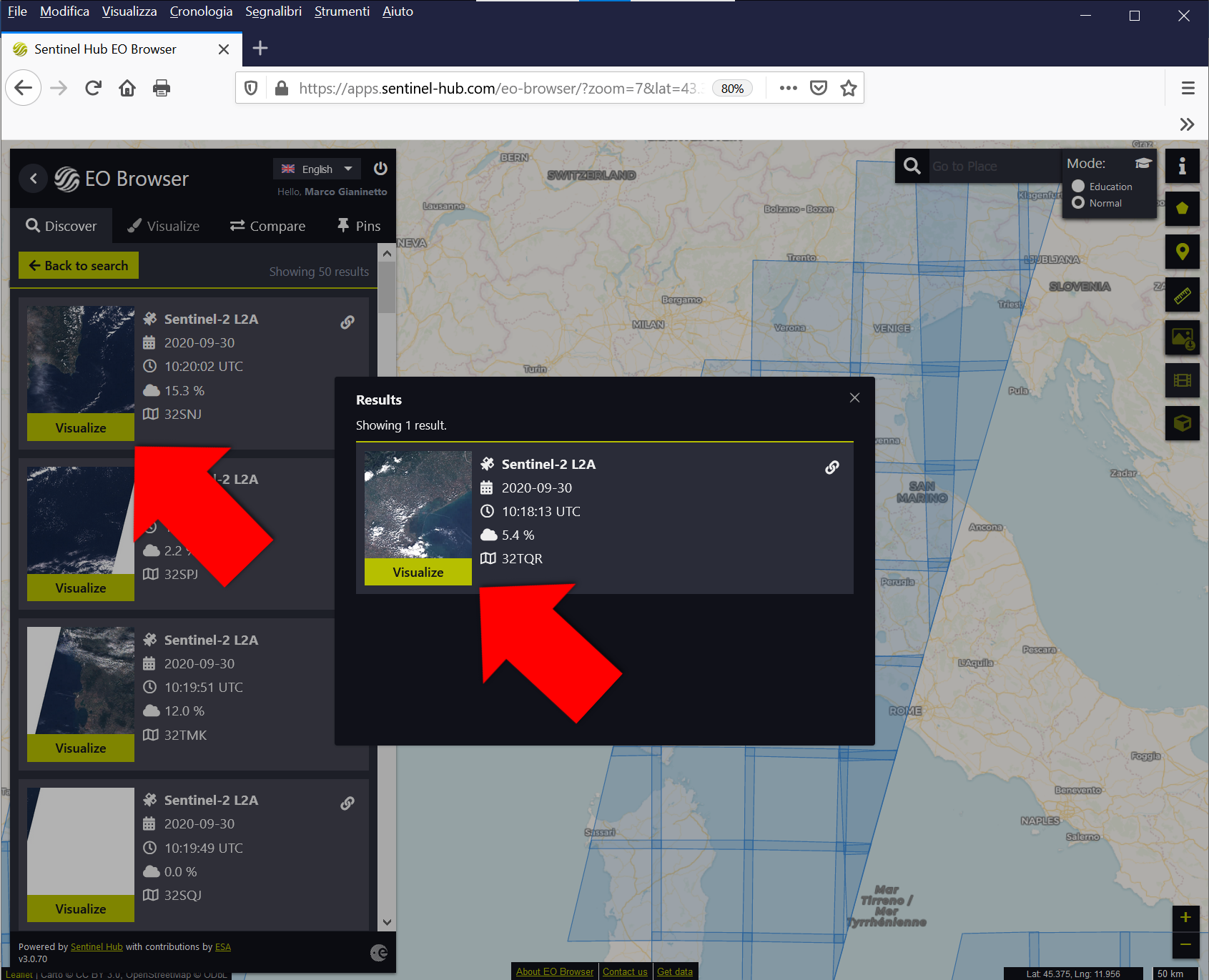Click the info icon on right toolbar
1209x980 pixels.
(x=1182, y=166)
